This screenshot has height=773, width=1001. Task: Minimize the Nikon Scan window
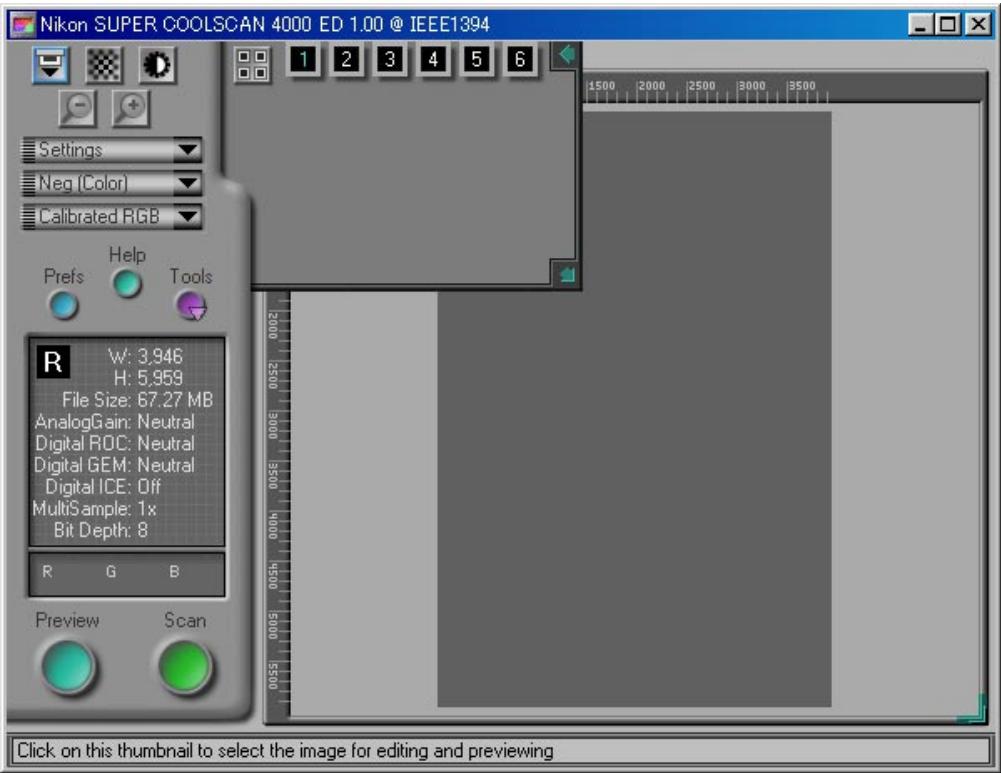[x=920, y=25]
